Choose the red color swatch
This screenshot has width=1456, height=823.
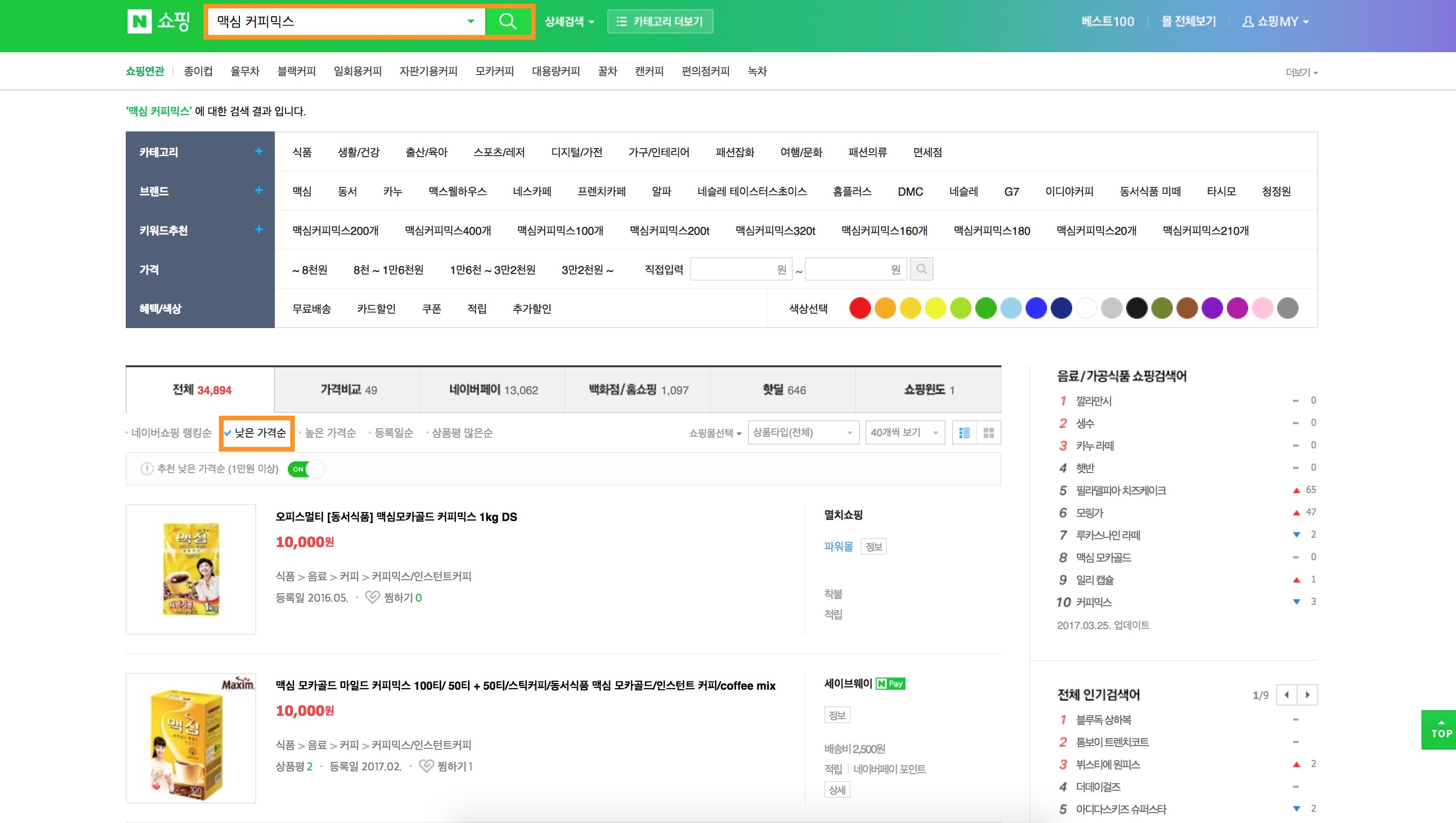pyautogui.click(x=860, y=308)
